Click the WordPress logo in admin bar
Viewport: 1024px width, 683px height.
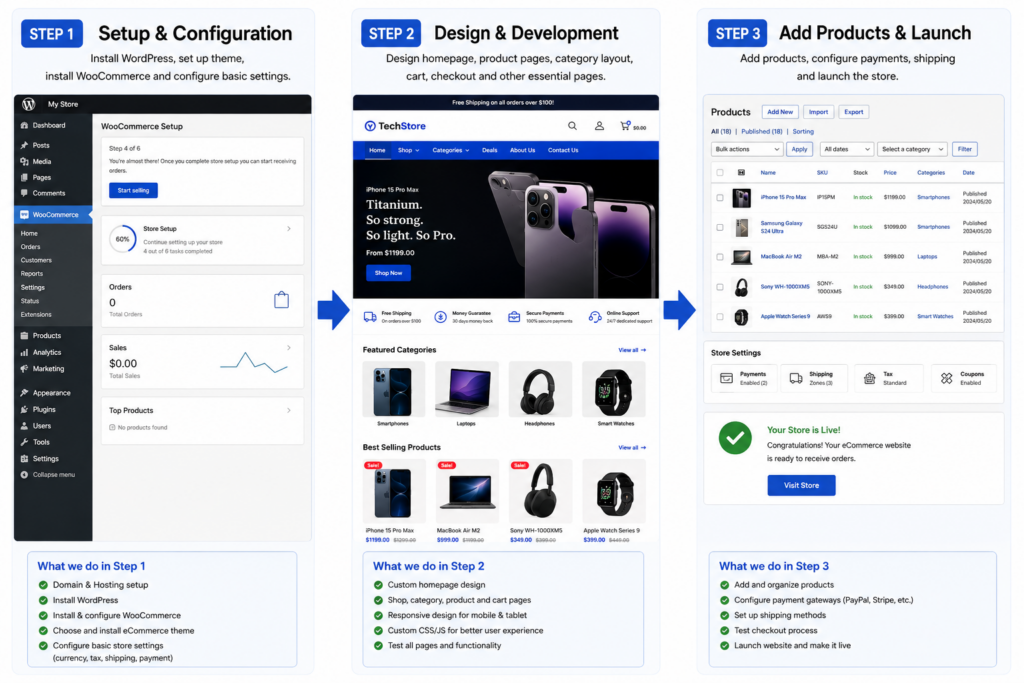28,104
